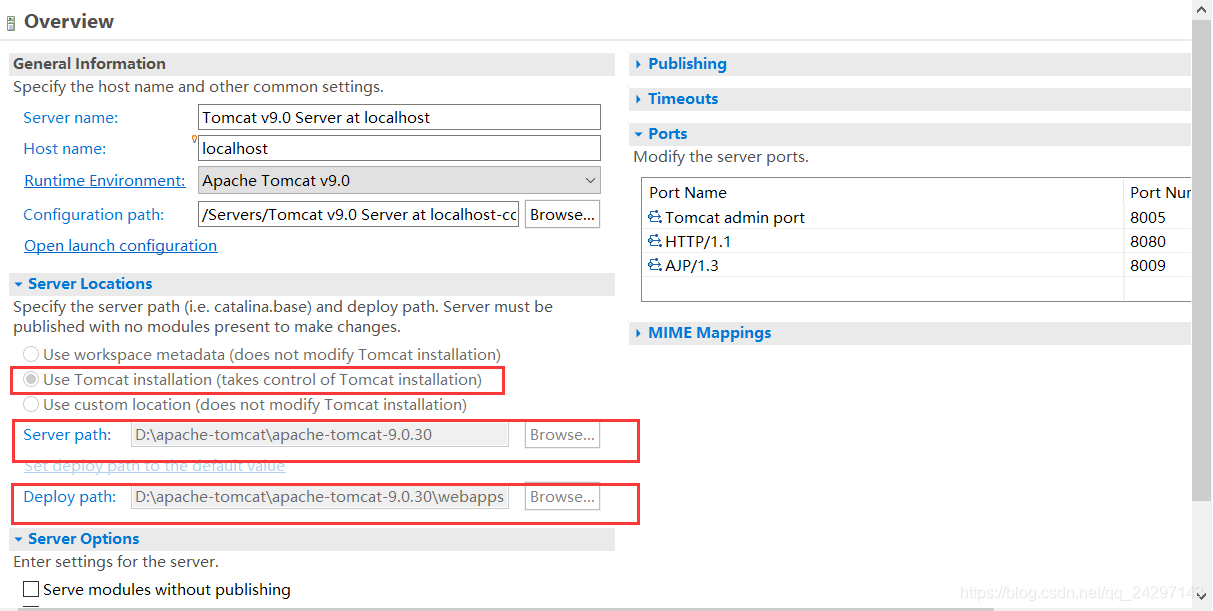Click Set deploy path to default value link
1213x611 pixels.
tap(154, 466)
